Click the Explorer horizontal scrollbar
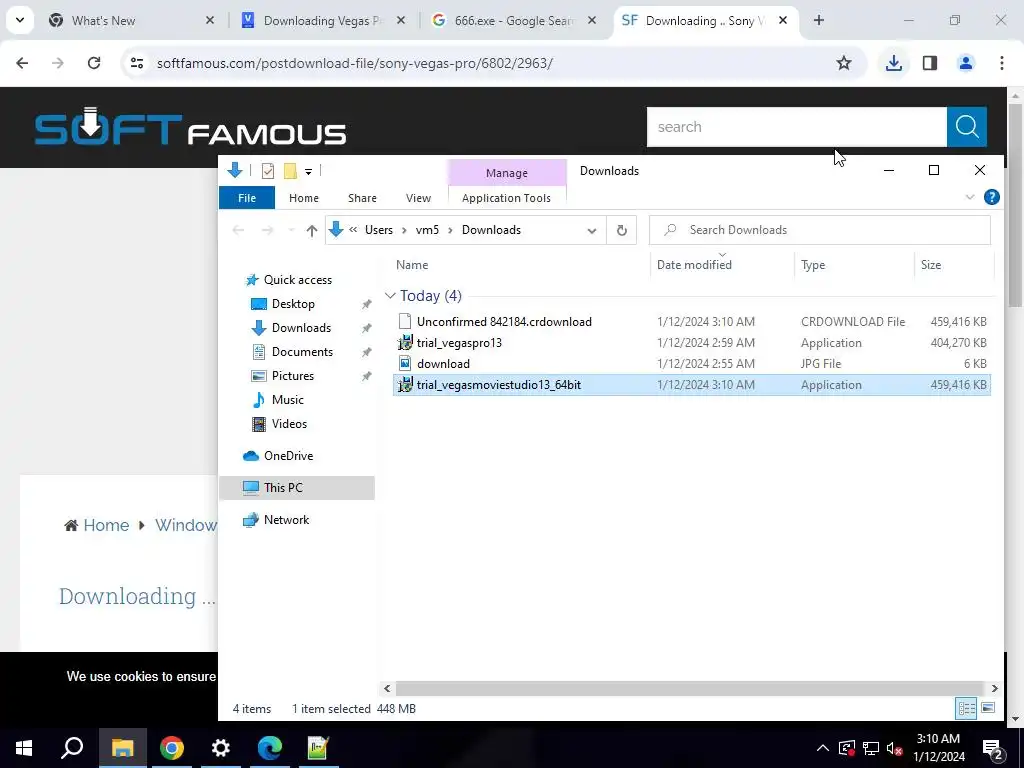This screenshot has height=768, width=1024. (690, 688)
